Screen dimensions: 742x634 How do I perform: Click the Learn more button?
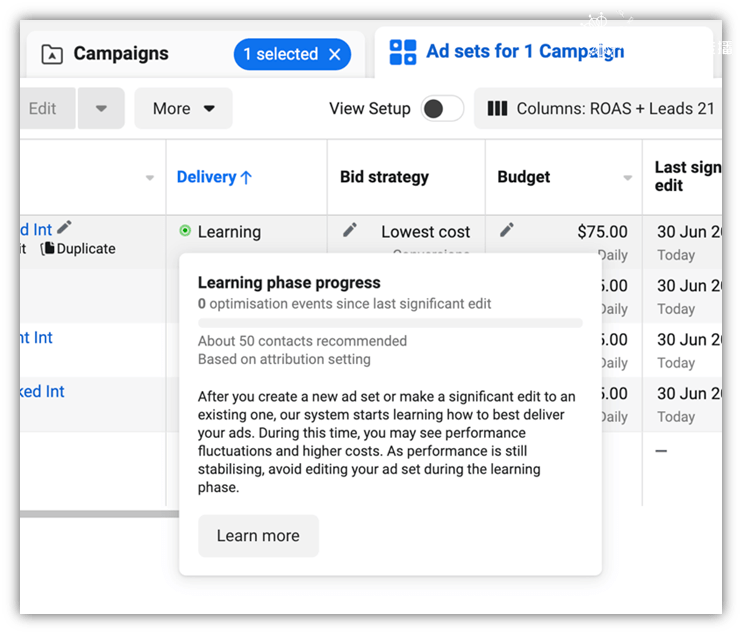point(258,536)
